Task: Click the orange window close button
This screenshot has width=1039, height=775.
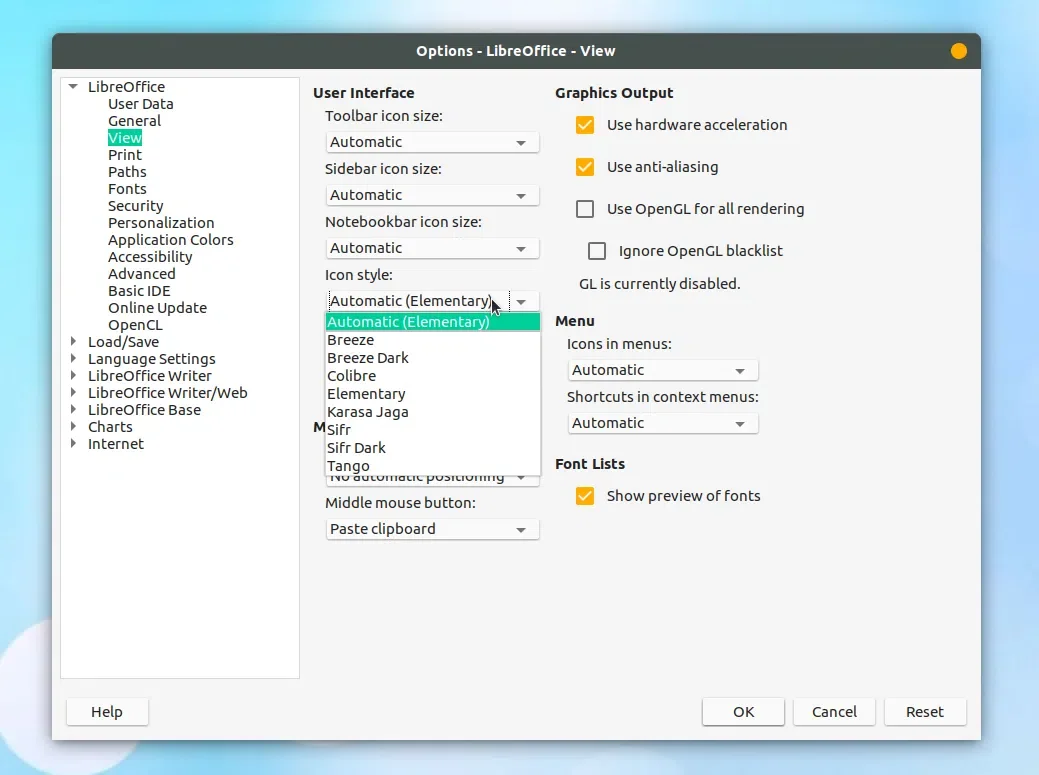Action: (958, 51)
